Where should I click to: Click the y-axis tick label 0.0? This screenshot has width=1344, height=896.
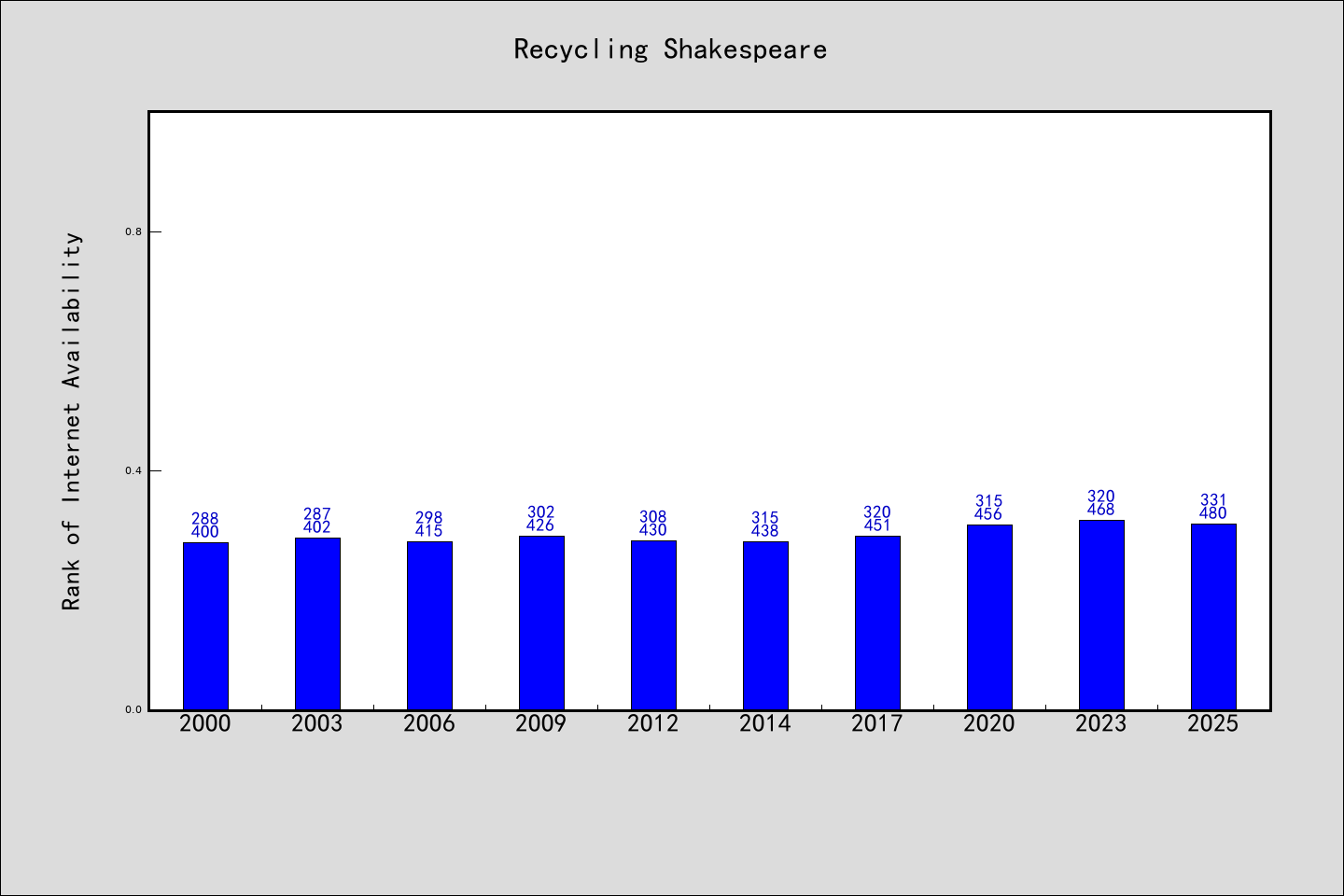click(133, 709)
